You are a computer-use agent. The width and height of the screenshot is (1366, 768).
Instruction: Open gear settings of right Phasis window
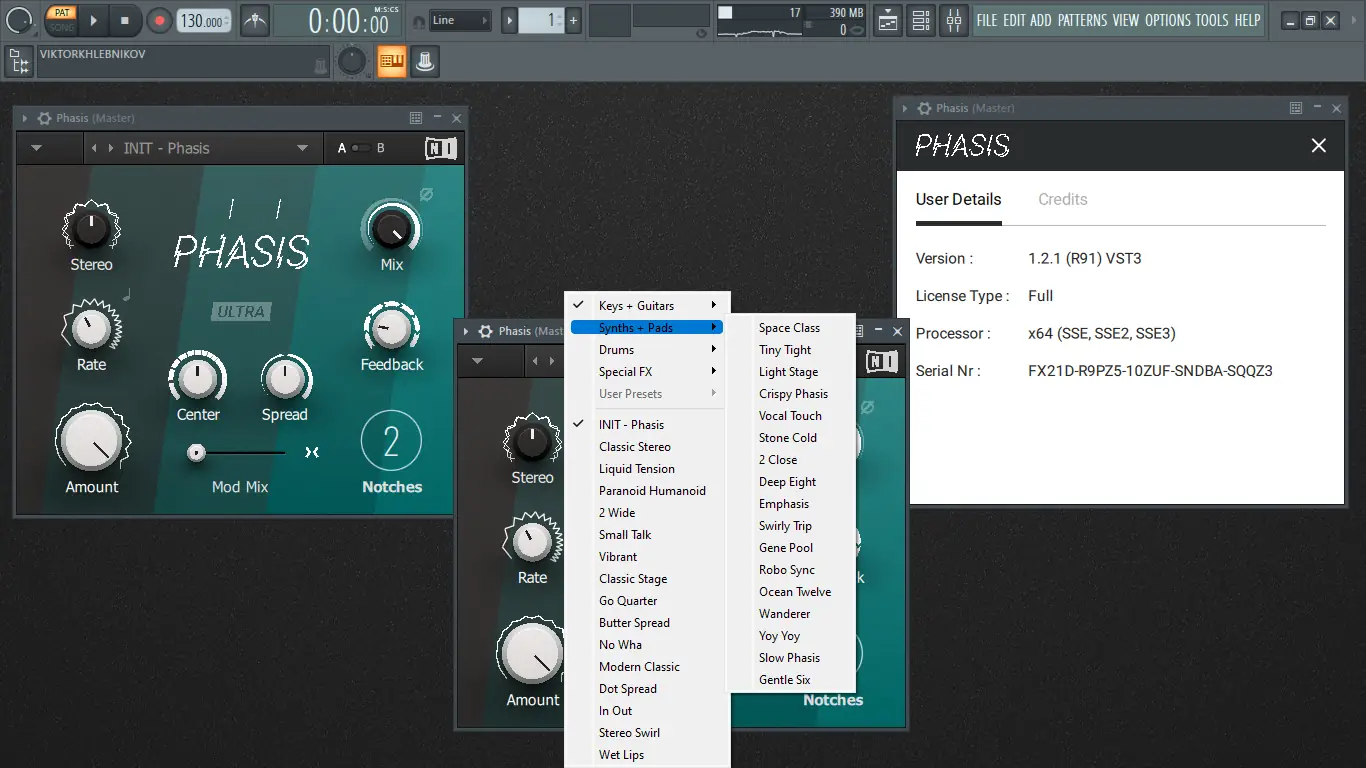pyautogui.click(x=924, y=108)
